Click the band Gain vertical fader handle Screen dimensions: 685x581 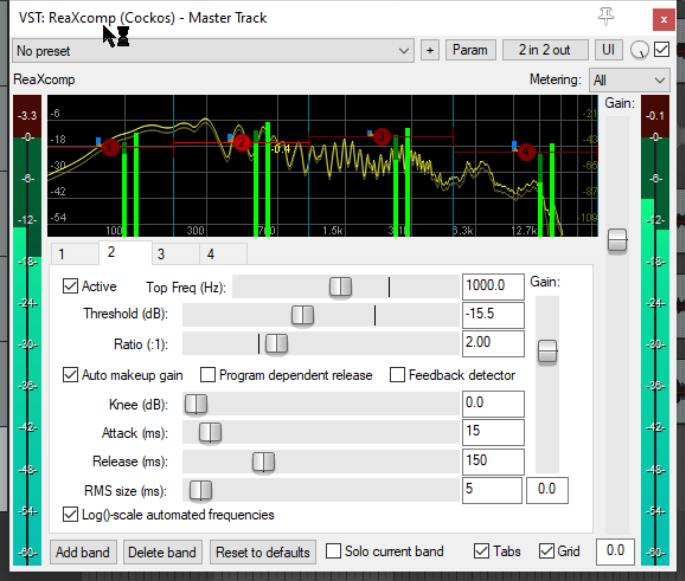pyautogui.click(x=547, y=351)
